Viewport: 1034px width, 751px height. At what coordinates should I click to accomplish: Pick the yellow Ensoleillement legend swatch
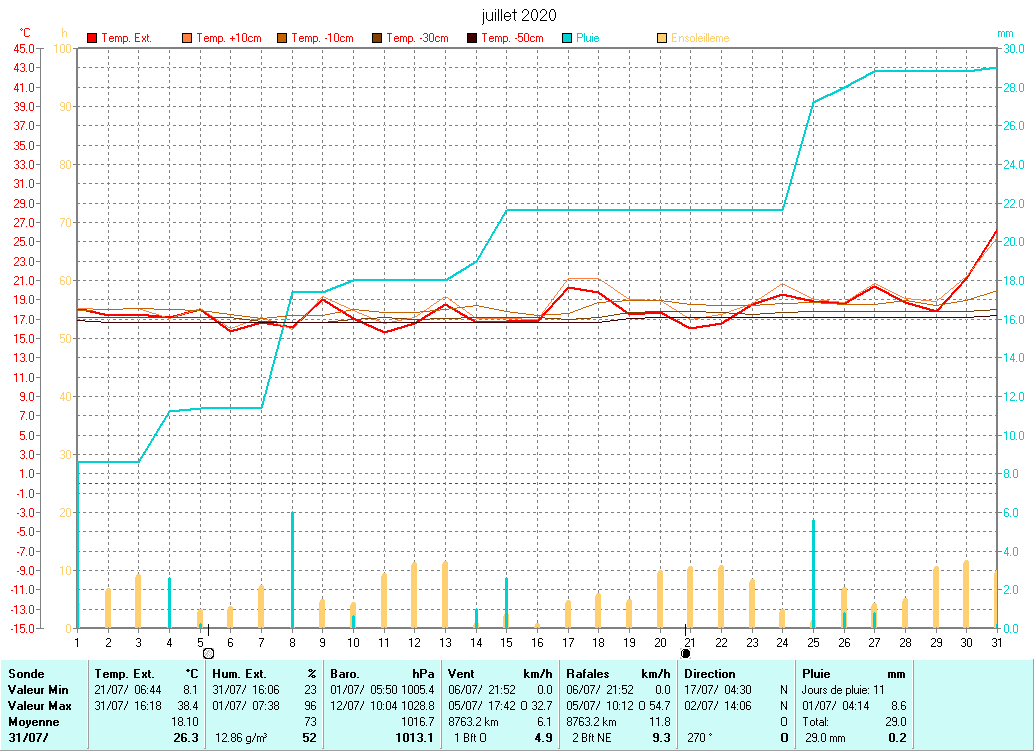pos(662,38)
